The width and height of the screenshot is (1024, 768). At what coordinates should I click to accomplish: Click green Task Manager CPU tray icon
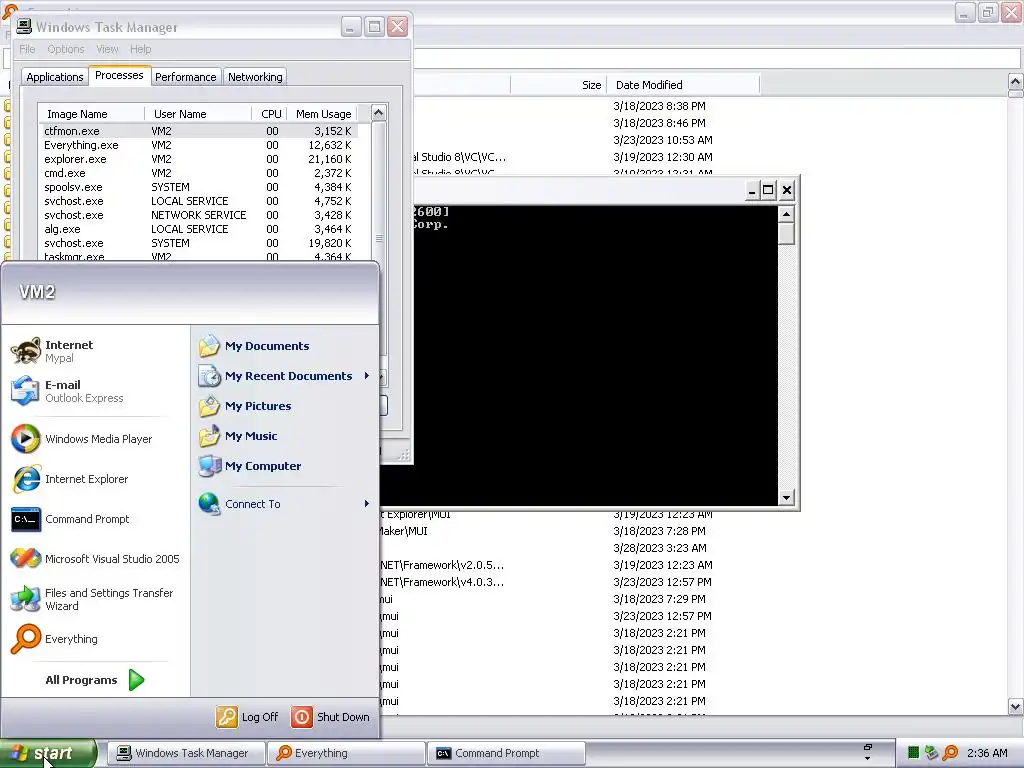[914, 753]
